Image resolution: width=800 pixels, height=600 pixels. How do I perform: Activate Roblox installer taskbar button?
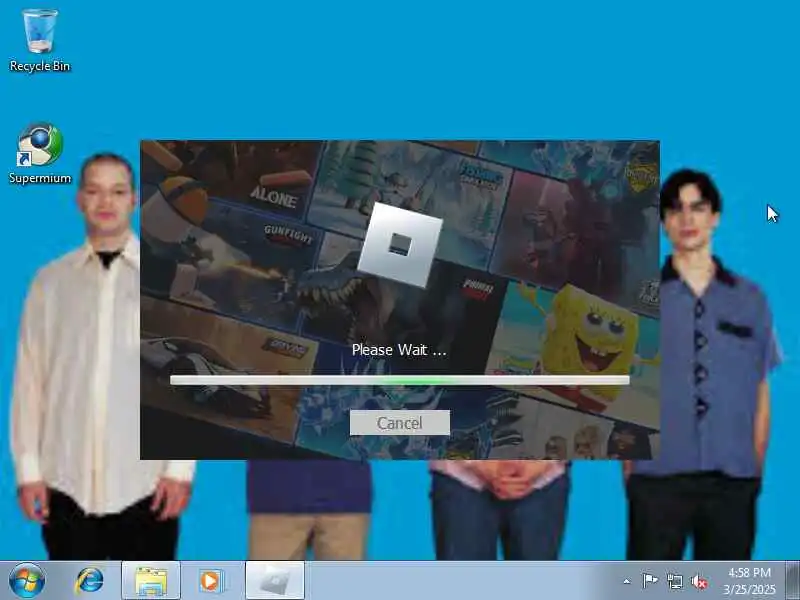pyautogui.click(x=275, y=581)
